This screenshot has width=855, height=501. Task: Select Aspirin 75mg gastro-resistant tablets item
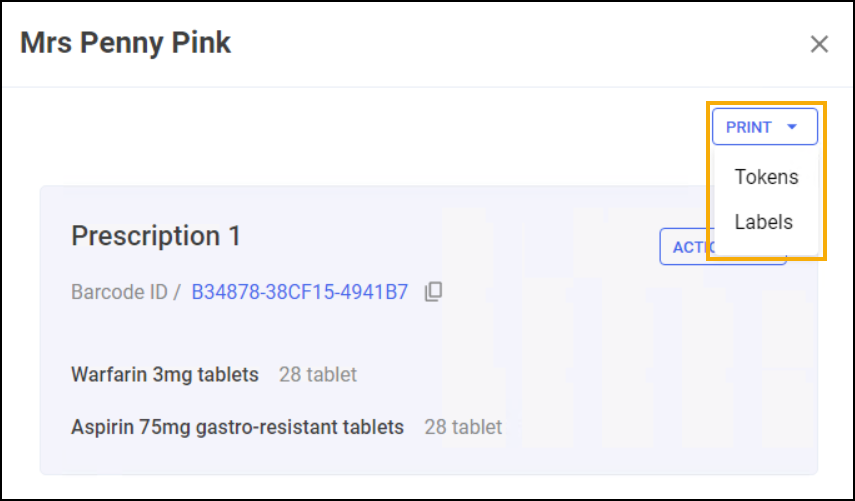coord(237,427)
